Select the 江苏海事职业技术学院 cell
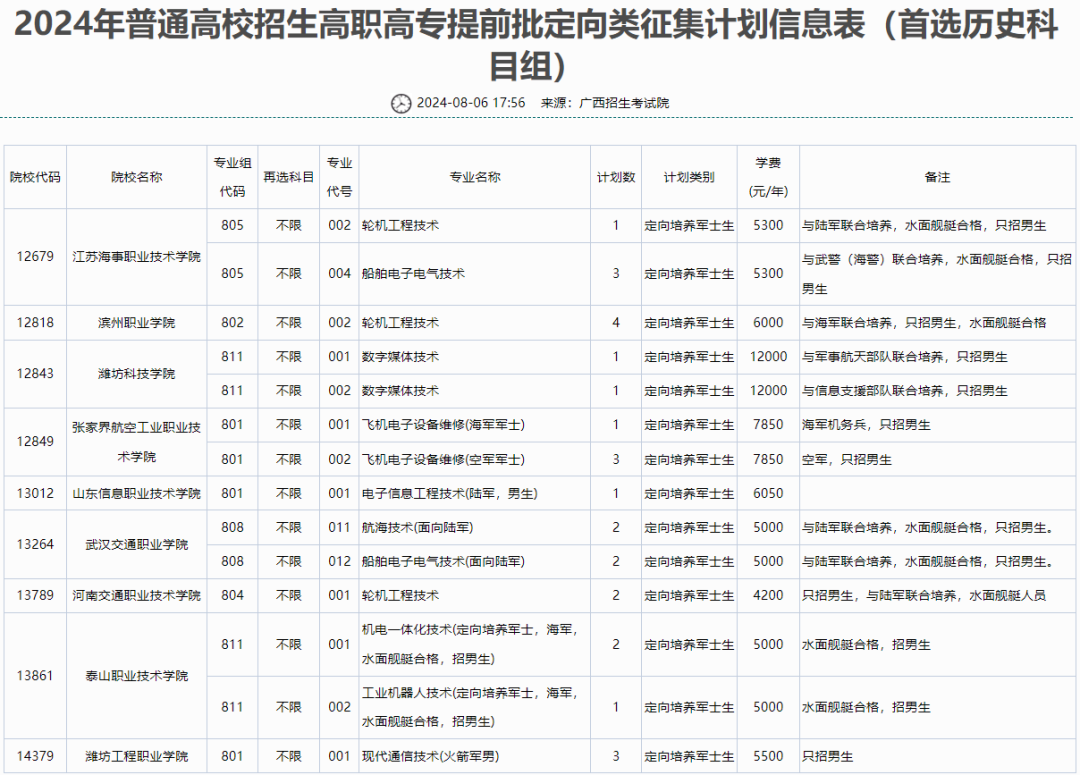The image size is (1080, 775). [136, 257]
